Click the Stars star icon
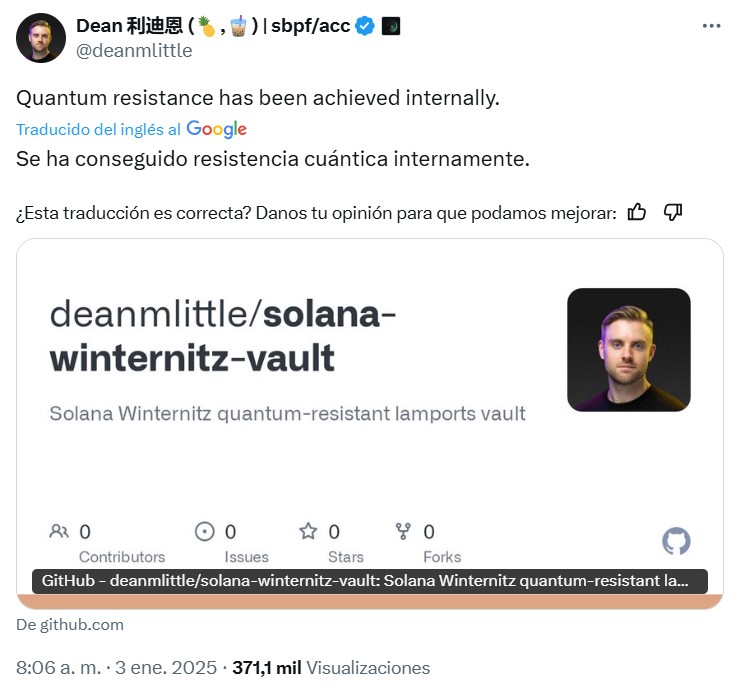Viewport: 740px width, 692px height. [308, 531]
